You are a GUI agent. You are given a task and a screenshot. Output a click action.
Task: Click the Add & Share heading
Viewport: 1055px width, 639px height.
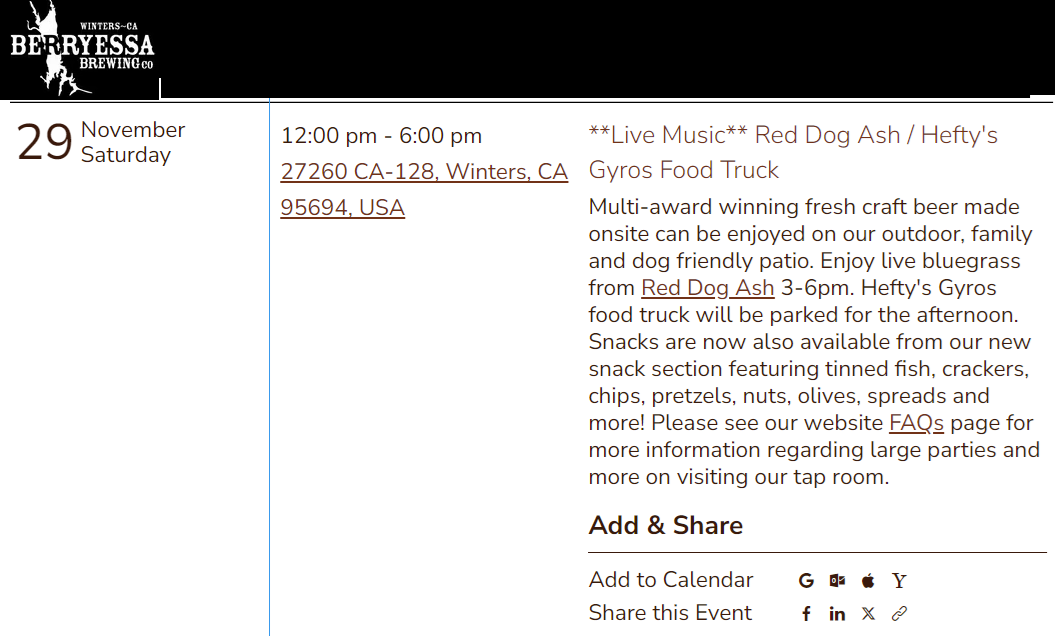pos(665,525)
